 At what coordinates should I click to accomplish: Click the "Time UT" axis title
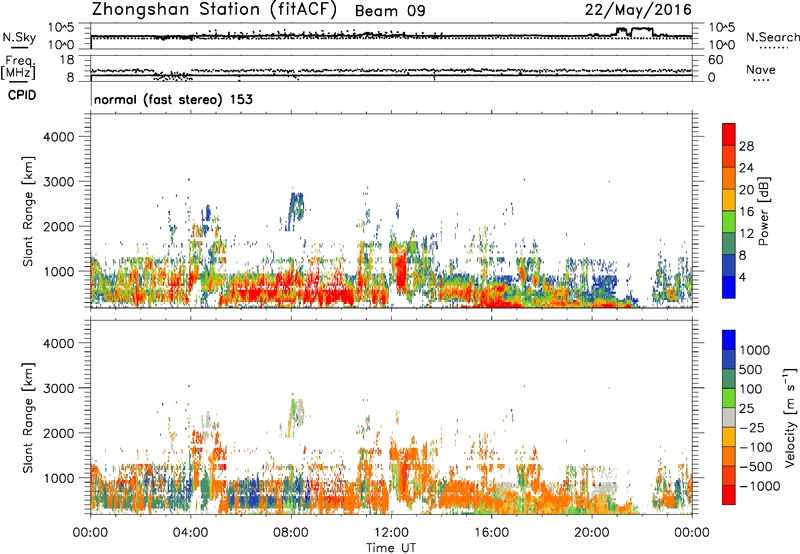(391, 548)
